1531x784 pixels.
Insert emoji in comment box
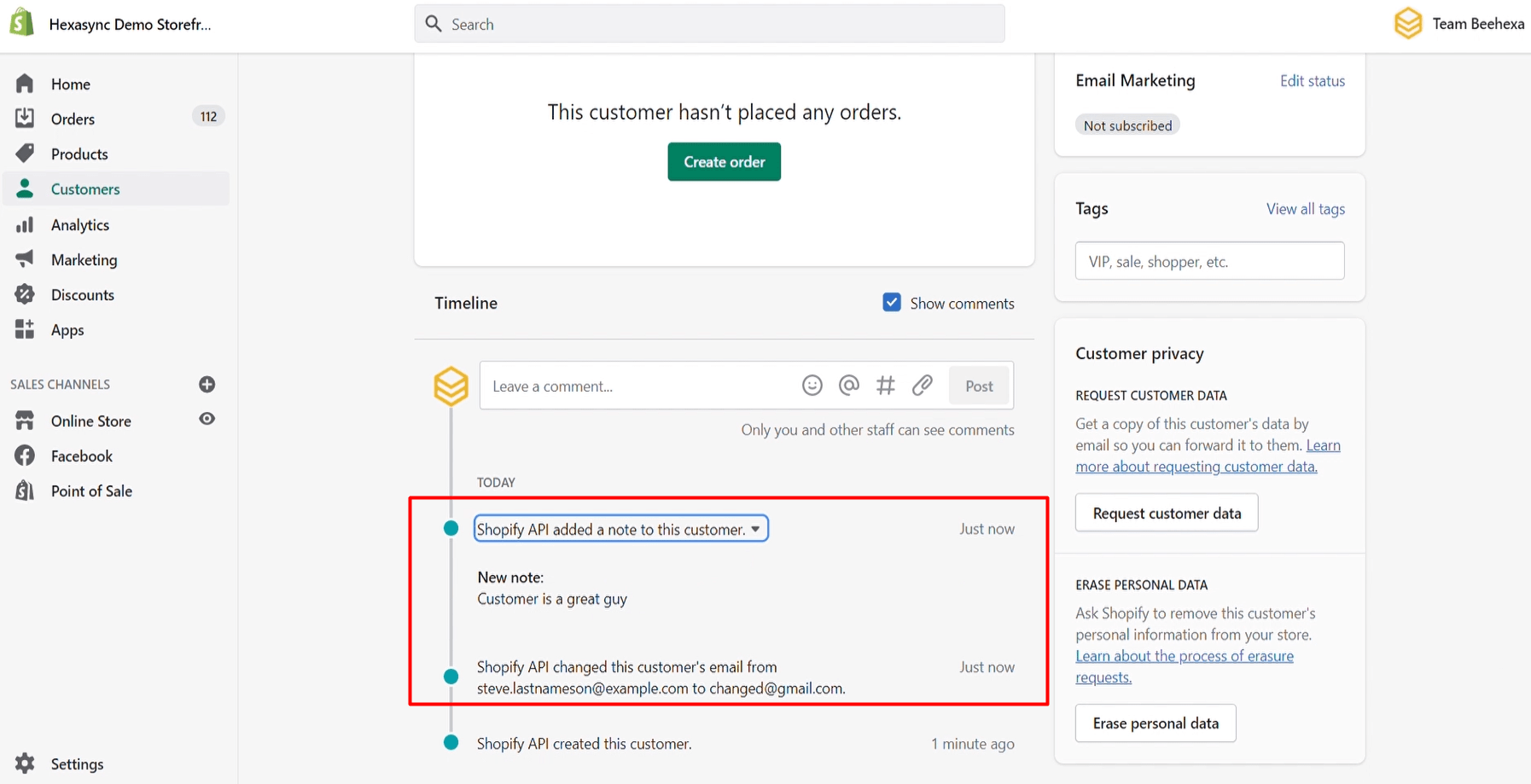point(812,386)
